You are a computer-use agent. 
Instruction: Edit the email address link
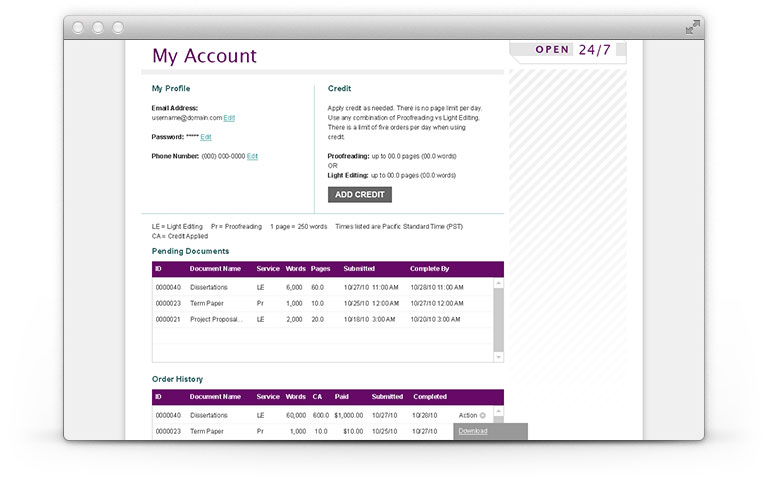click(x=229, y=118)
